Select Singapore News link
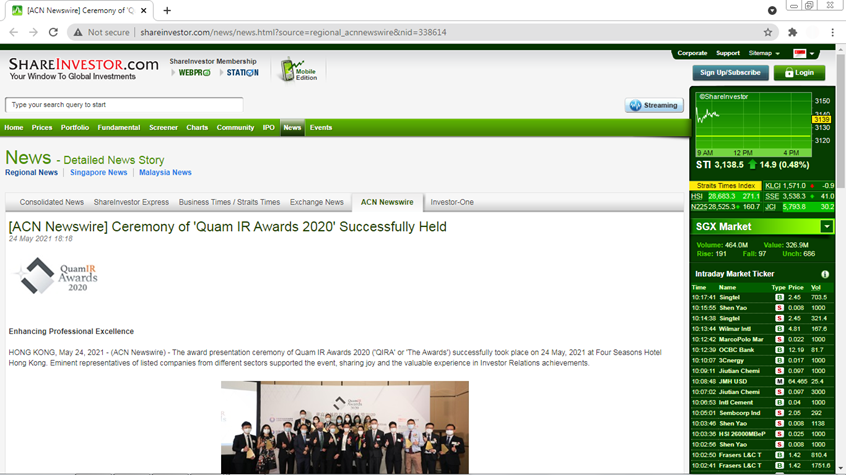 point(98,172)
